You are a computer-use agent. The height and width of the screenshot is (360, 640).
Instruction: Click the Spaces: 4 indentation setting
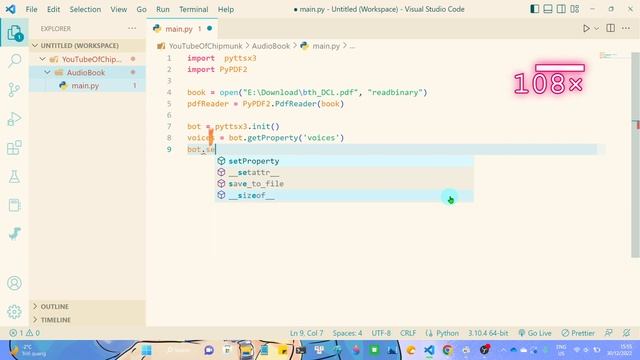coord(347,333)
